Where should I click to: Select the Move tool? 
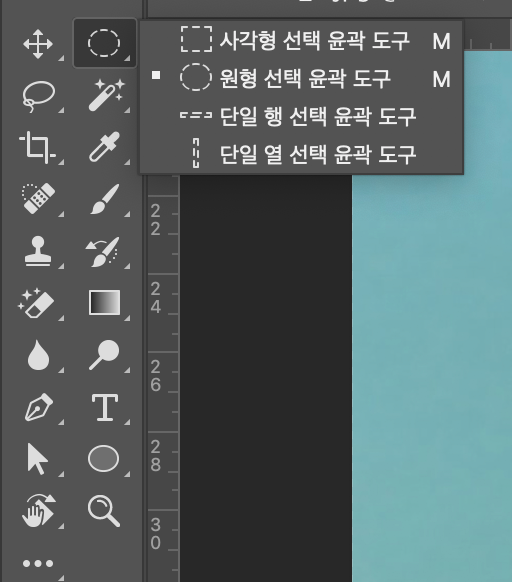38,44
